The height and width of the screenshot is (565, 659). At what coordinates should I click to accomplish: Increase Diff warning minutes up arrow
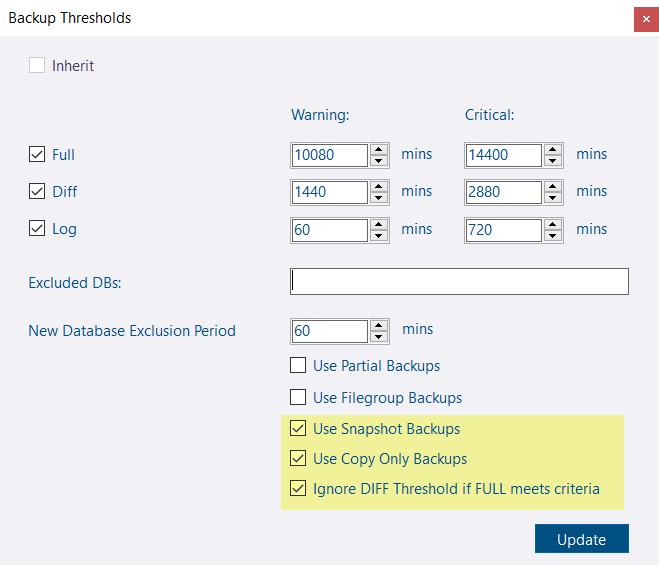point(379,187)
